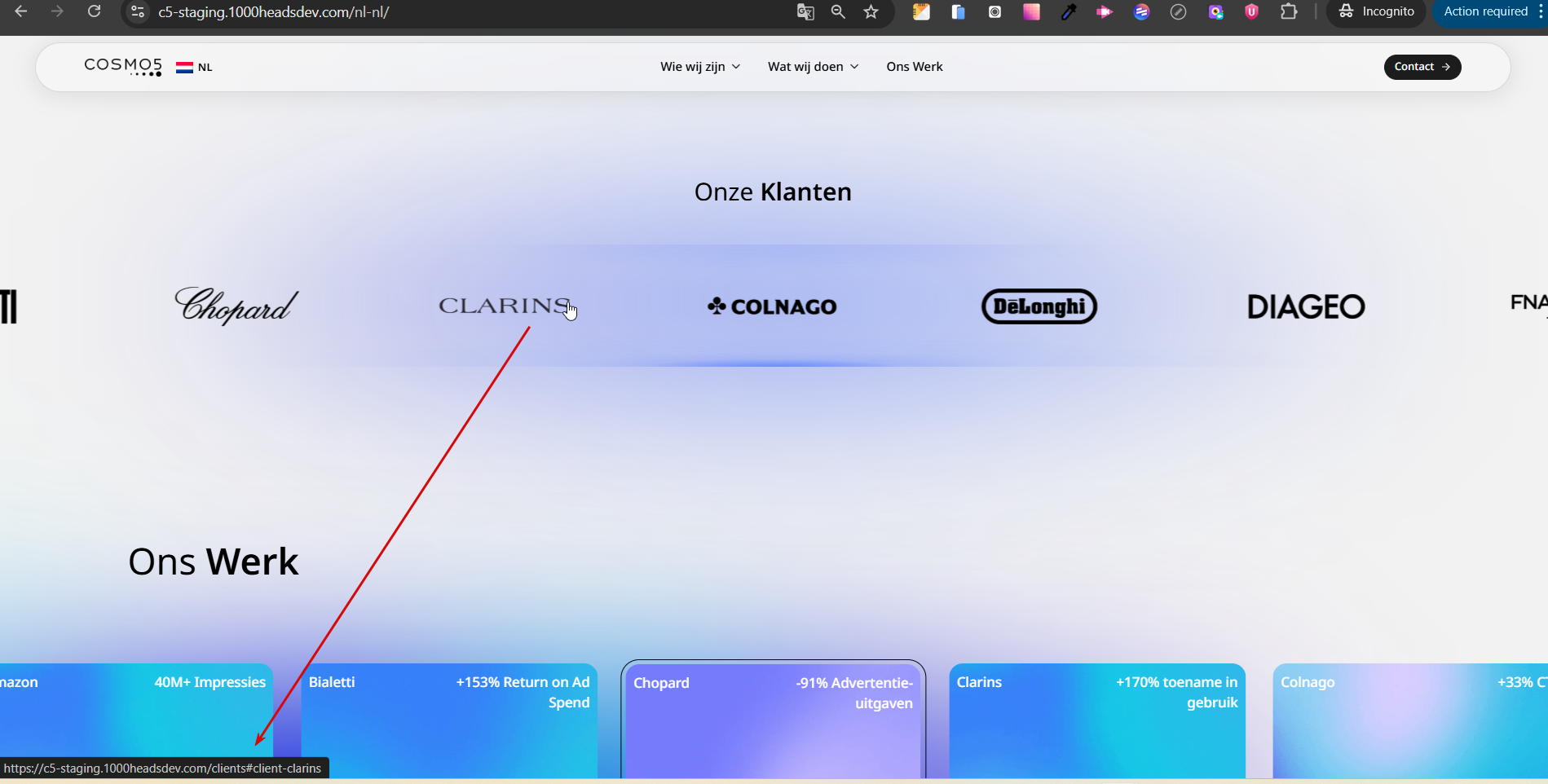
Task: Open the pink gradient square extension
Action: point(1031,12)
